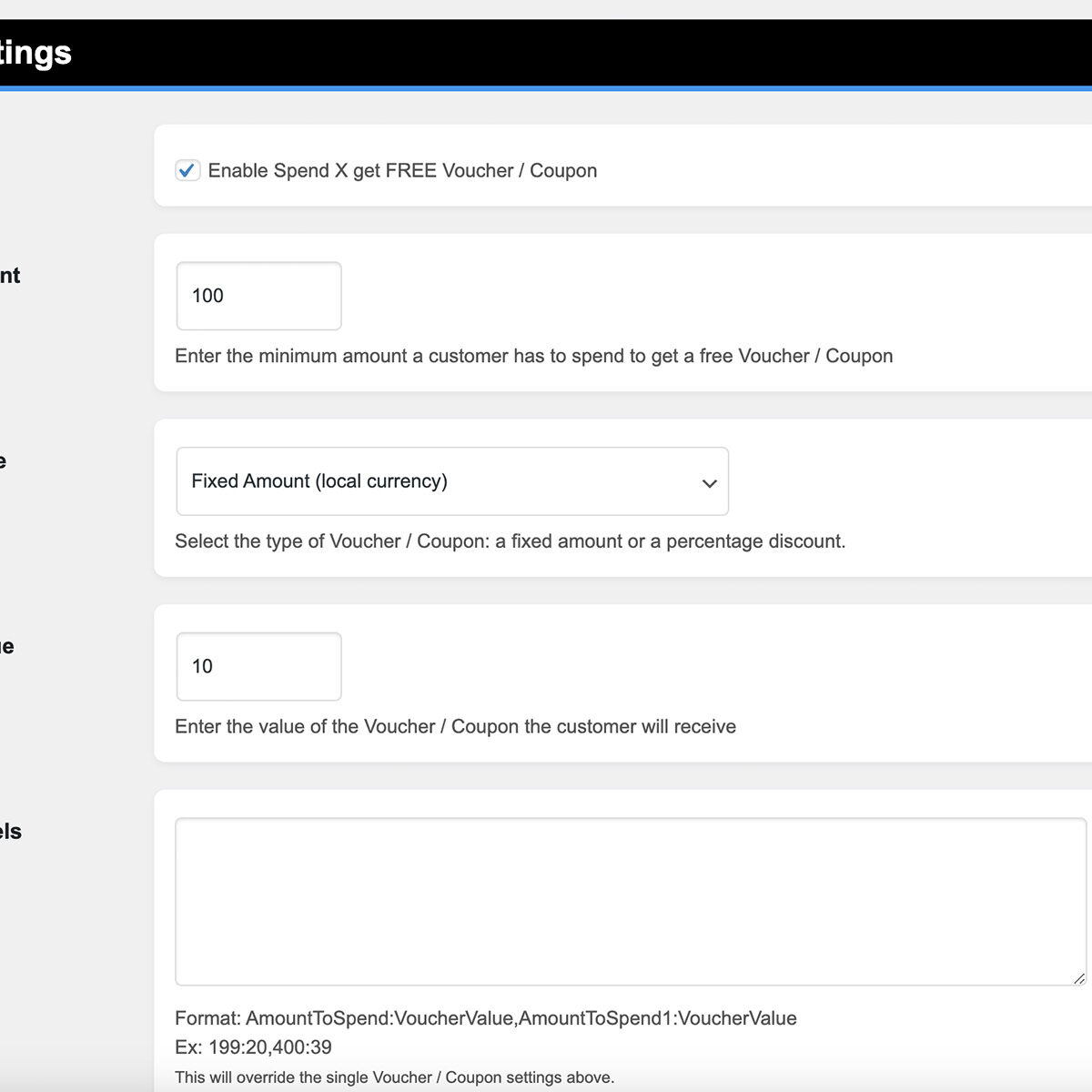Click the Settings page header title
Screen dimensions: 1092x1092
pyautogui.click(x=35, y=53)
